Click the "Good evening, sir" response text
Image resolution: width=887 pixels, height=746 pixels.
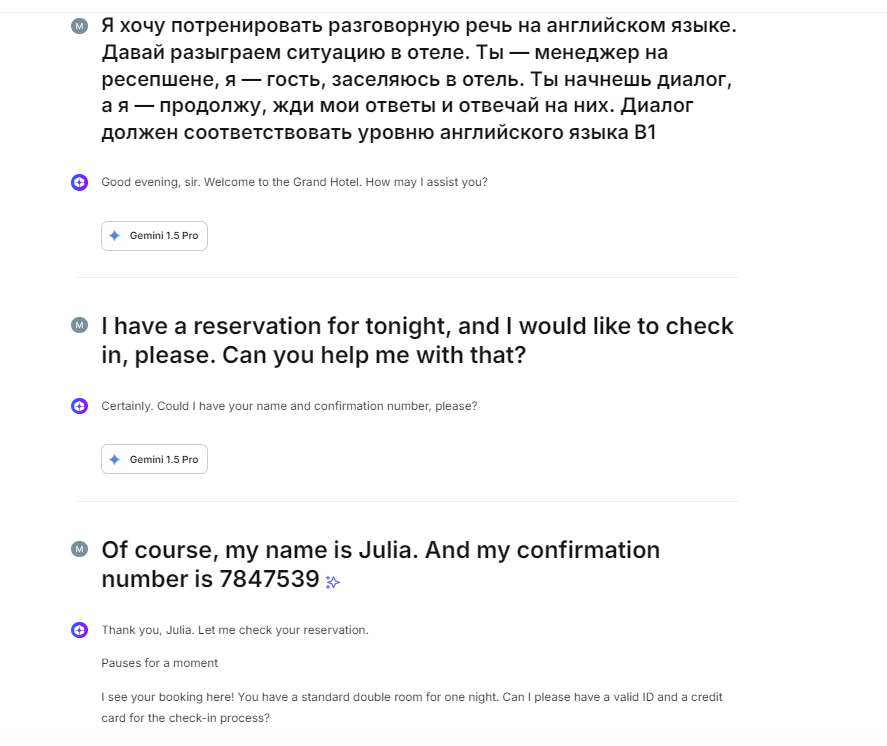(294, 183)
